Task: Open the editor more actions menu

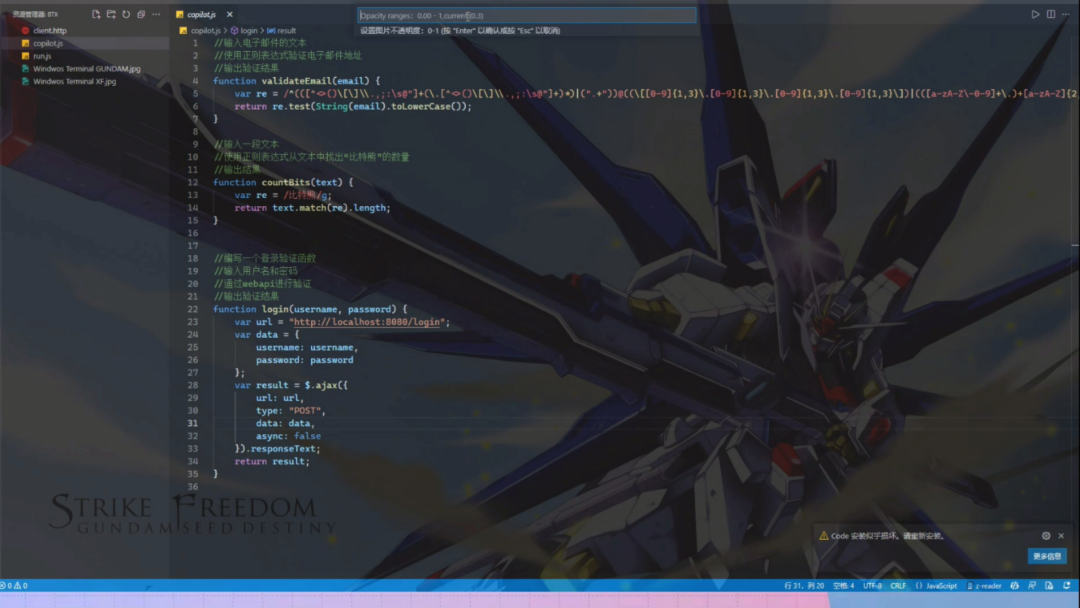Action: tap(1066, 14)
